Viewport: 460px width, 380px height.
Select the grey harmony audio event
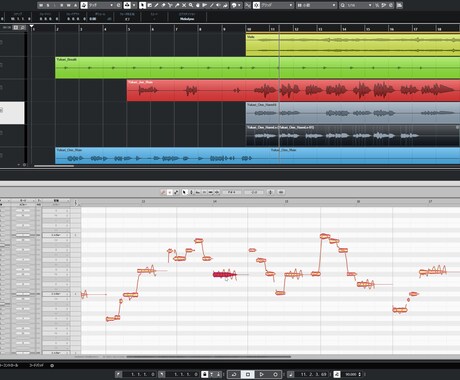tap(353, 113)
